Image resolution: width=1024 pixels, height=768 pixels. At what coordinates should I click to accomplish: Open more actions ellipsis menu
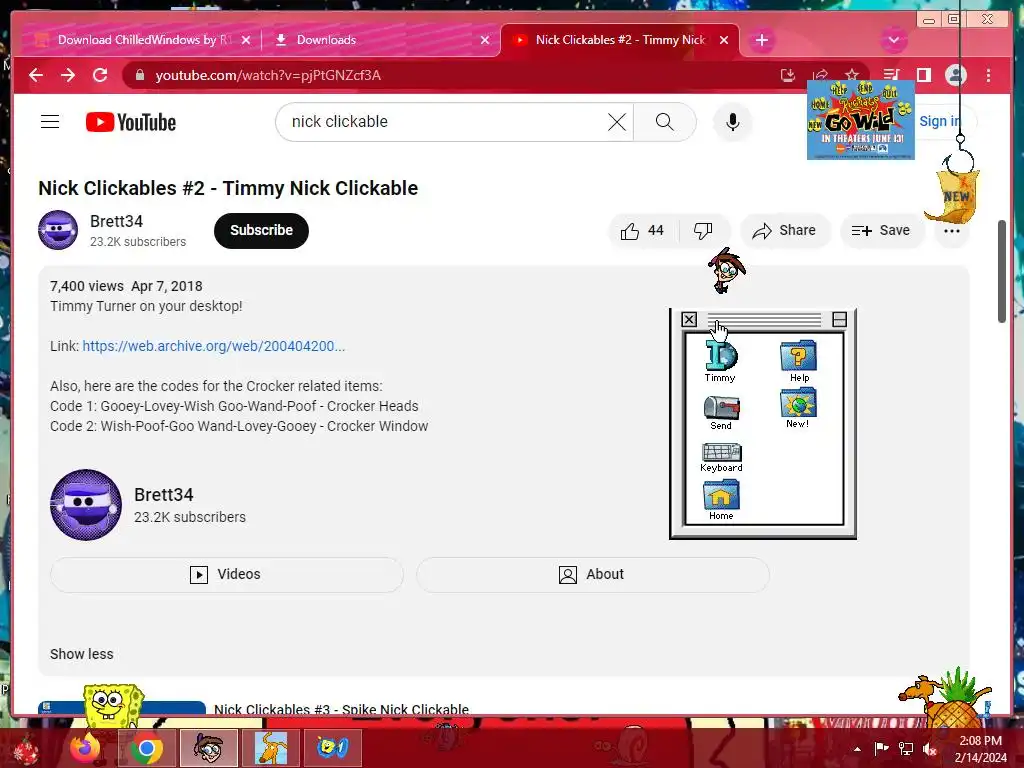[x=952, y=231]
